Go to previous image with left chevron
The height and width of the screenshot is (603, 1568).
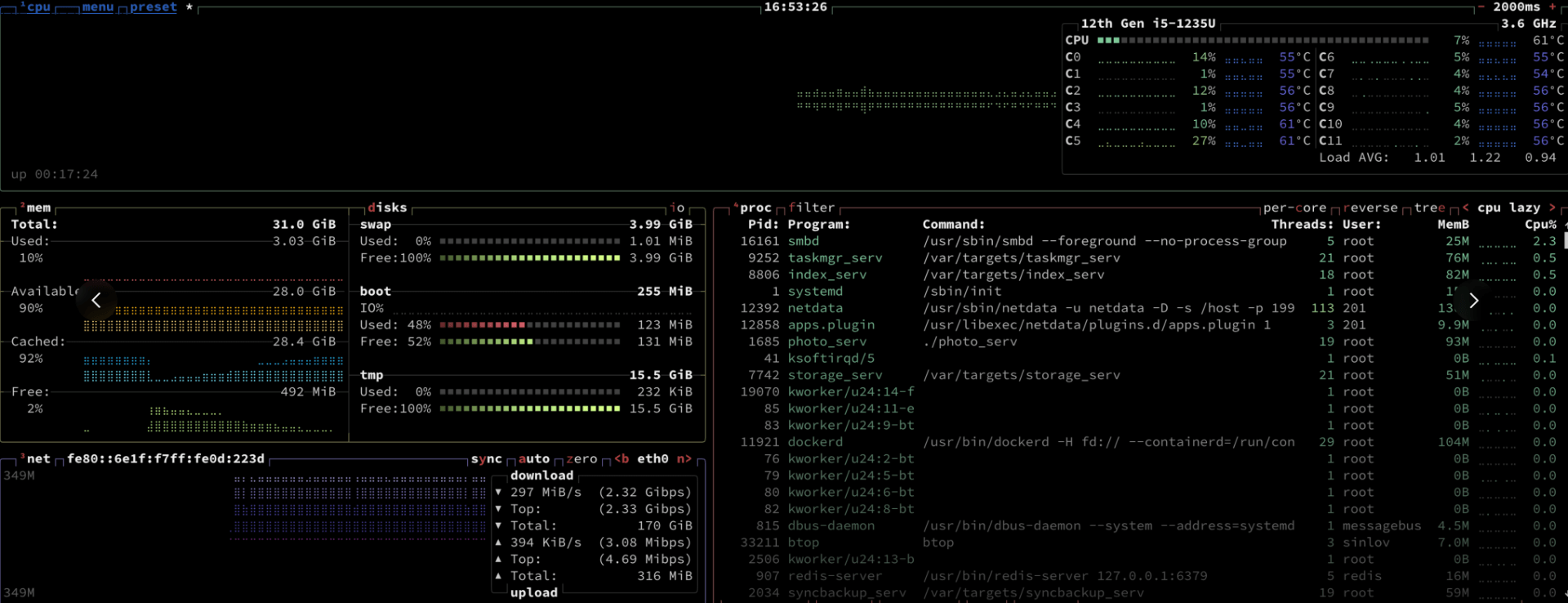coord(96,301)
